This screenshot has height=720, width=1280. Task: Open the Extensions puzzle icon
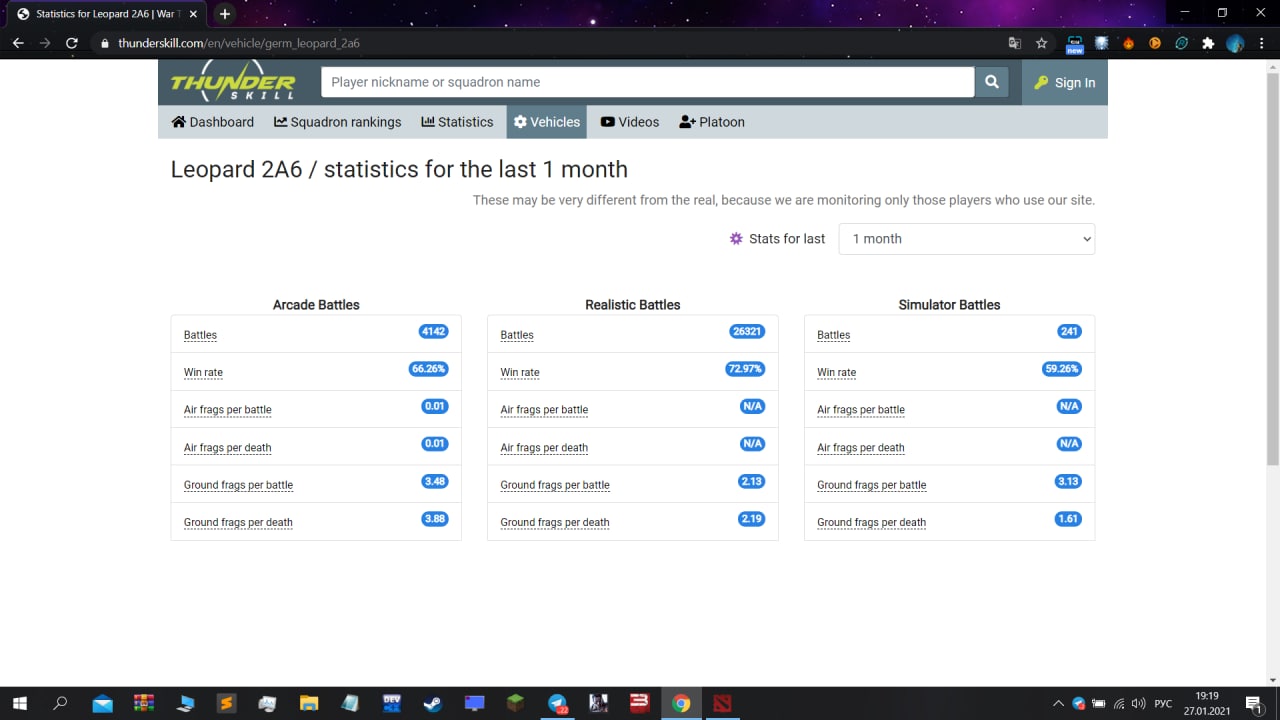[1208, 43]
